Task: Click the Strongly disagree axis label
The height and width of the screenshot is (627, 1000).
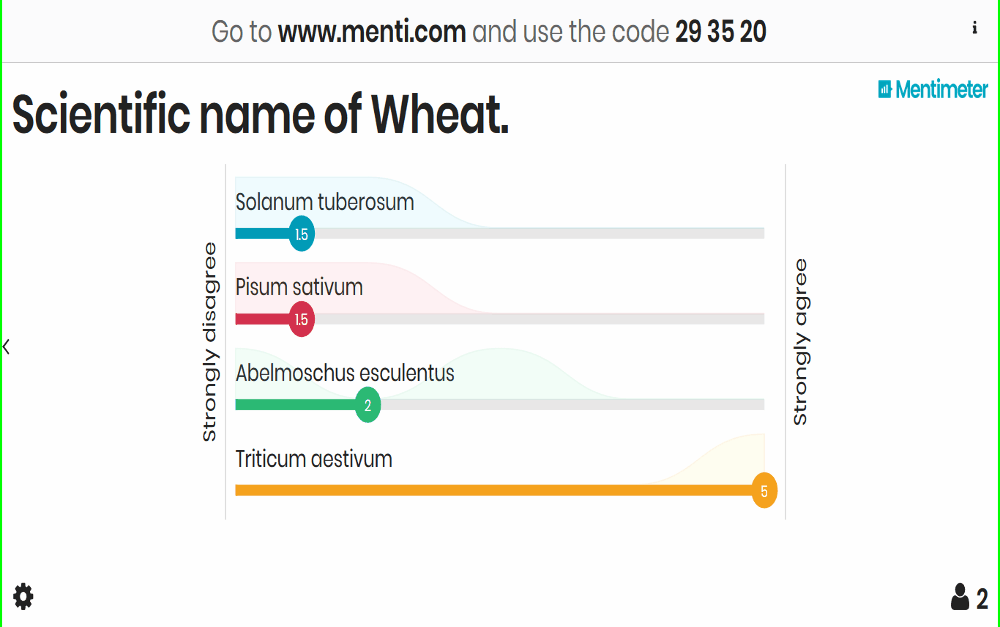Action: (x=209, y=342)
